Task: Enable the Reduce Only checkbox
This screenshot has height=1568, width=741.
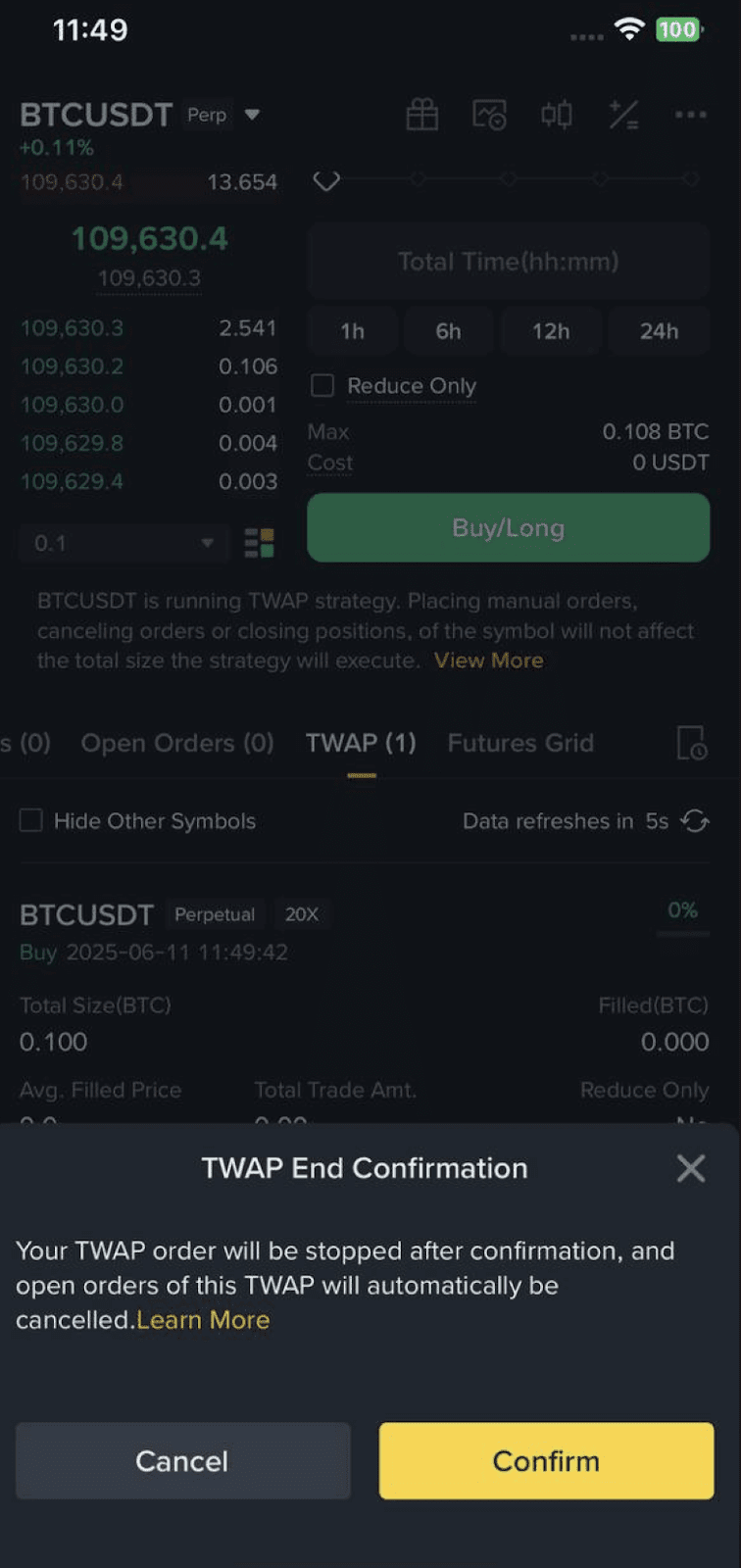Action: coord(322,385)
